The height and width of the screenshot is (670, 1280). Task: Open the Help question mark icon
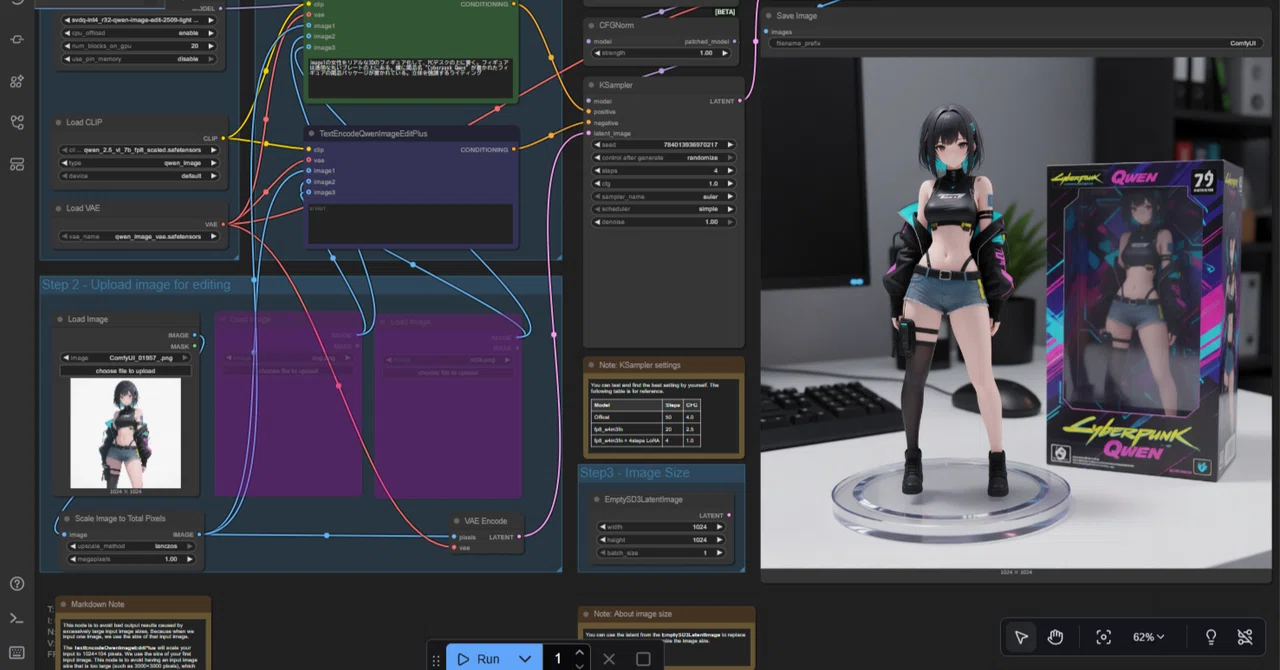[17, 583]
